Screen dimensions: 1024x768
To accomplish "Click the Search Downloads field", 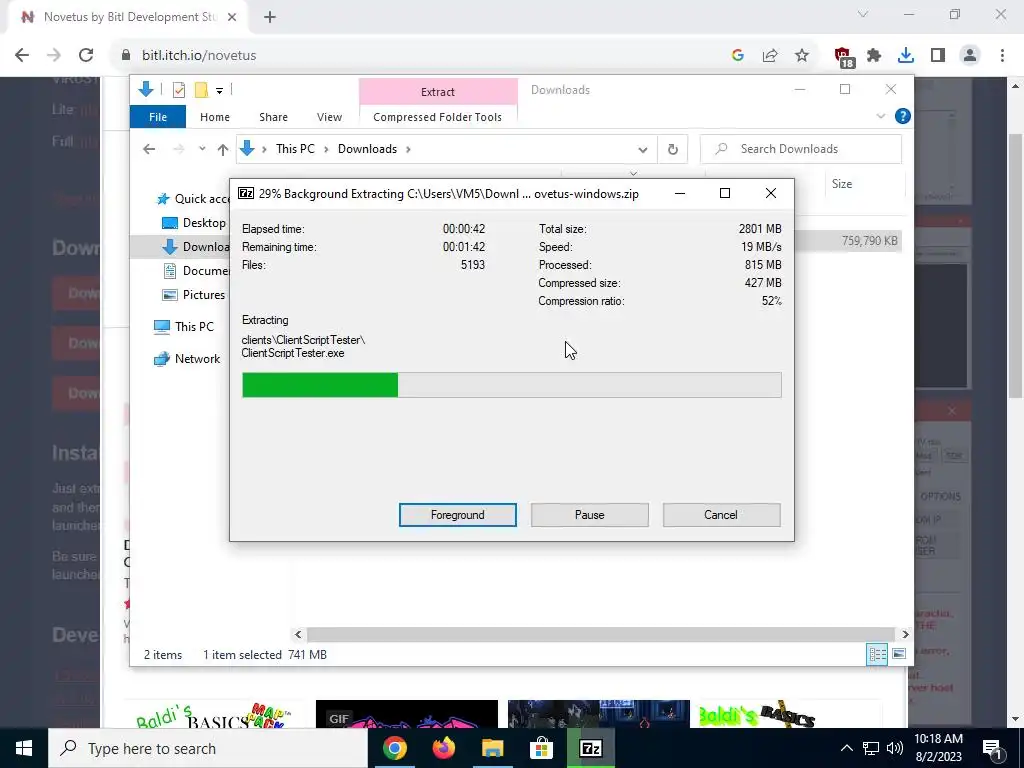I will pos(801,149).
